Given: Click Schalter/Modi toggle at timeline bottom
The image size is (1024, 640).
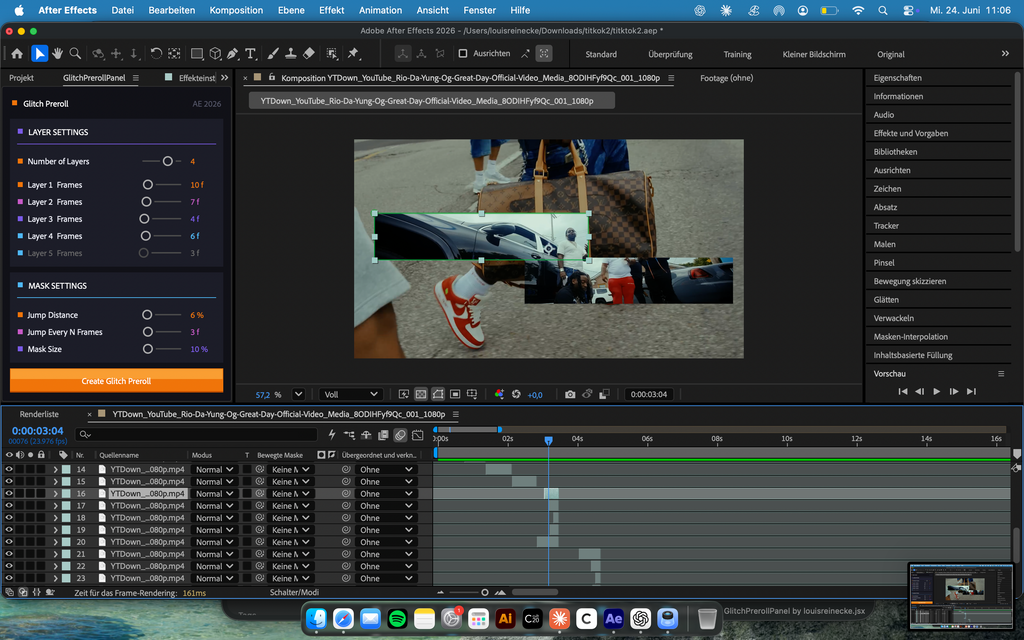Looking at the screenshot, I should [x=295, y=592].
